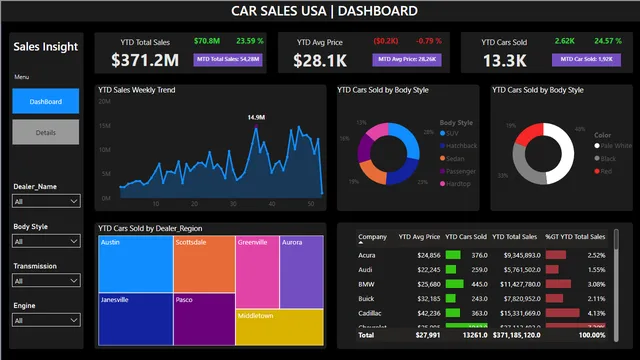The image size is (640, 360).
Task: Select the Austin region tile
Action: tap(136, 264)
